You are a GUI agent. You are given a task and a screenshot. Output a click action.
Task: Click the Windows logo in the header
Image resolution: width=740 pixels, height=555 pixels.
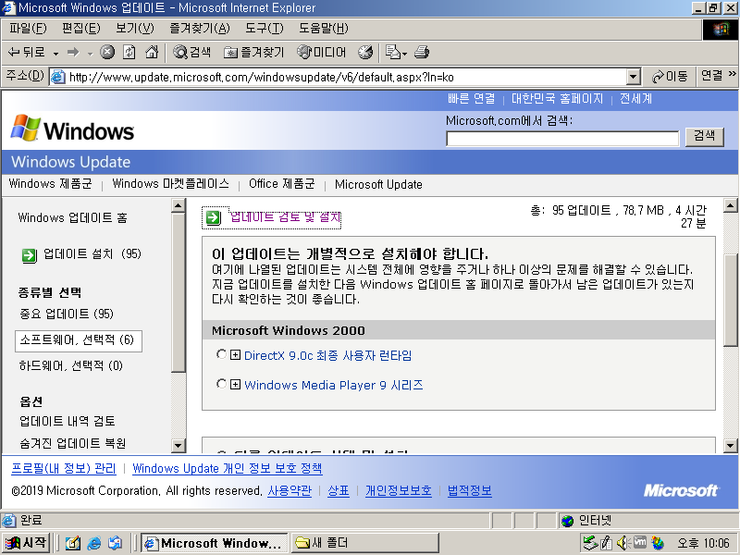point(73,129)
